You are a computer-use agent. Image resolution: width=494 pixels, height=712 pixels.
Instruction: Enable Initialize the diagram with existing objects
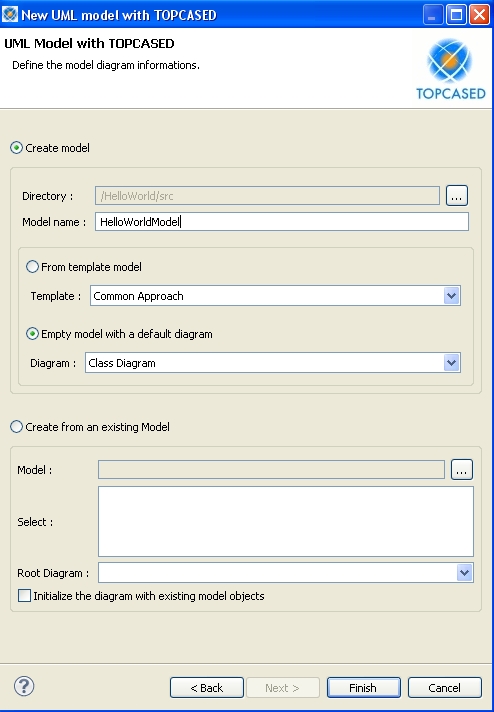point(25,596)
